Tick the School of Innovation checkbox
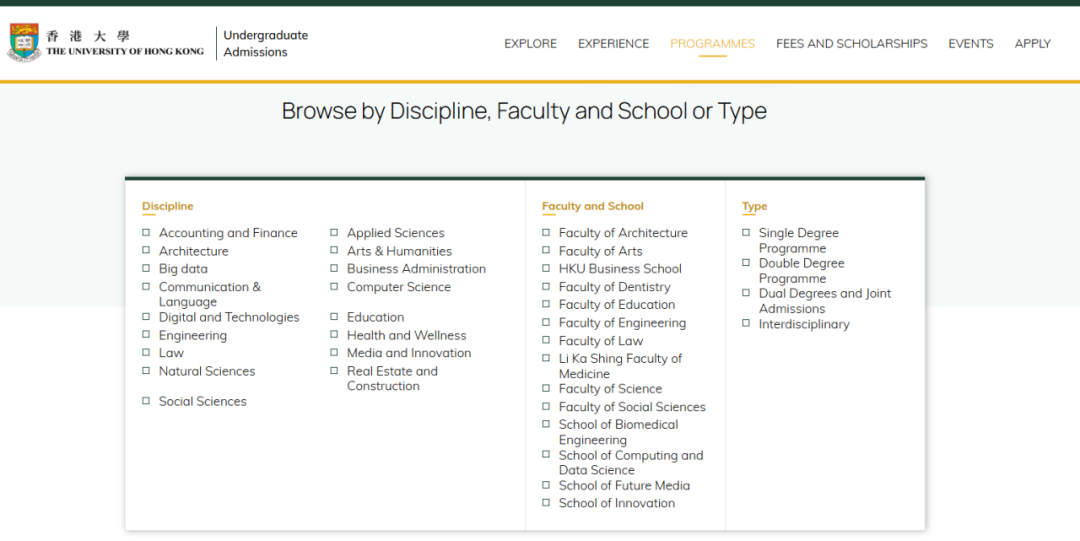The height and width of the screenshot is (541, 1080). [546, 502]
